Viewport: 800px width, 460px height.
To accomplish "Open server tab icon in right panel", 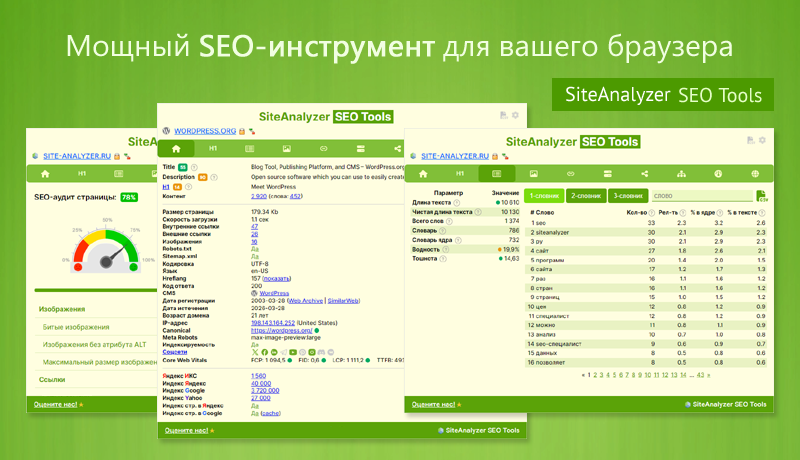I will 607,174.
